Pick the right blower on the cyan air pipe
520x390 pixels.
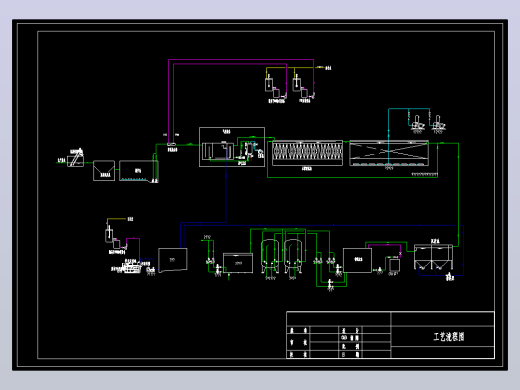coord(438,123)
